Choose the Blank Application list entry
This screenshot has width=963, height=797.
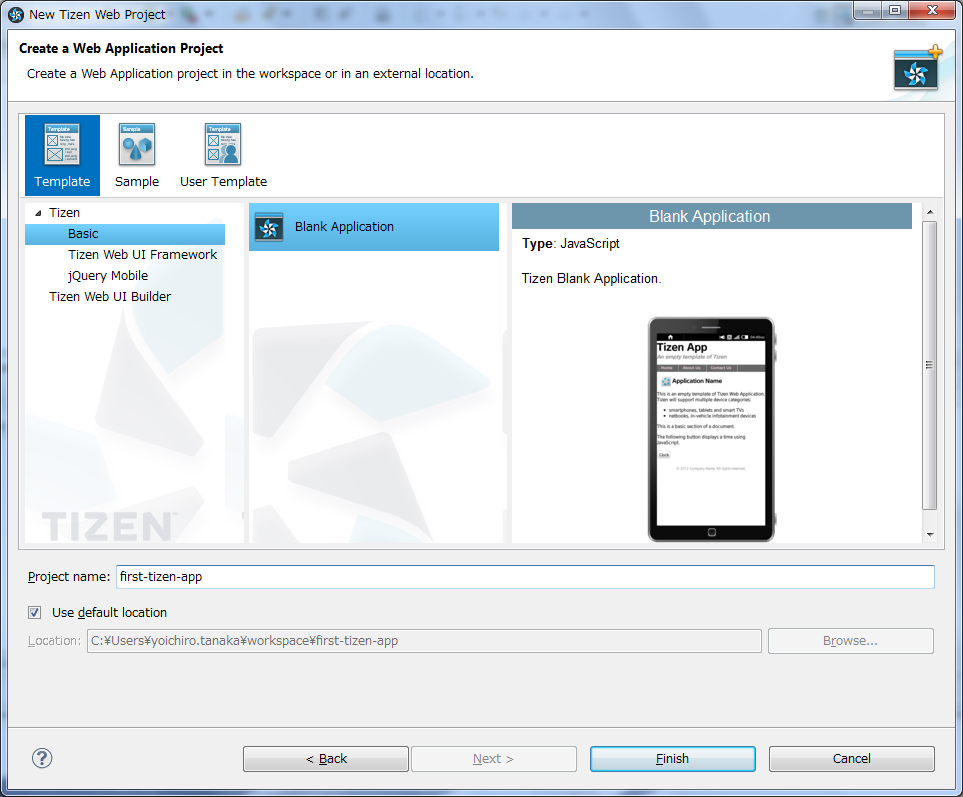point(373,227)
